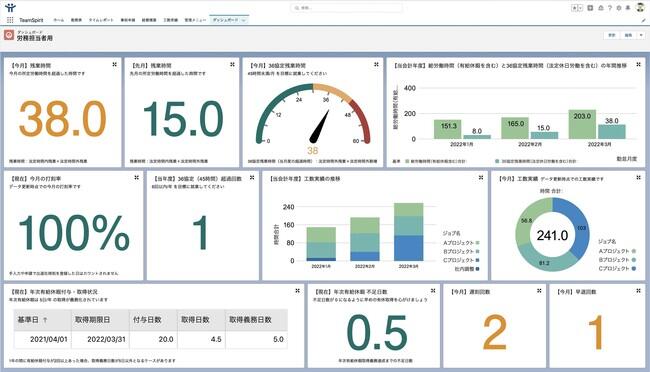Click the 取得期限日 column header
This screenshot has height=372, width=650.
coord(100,320)
